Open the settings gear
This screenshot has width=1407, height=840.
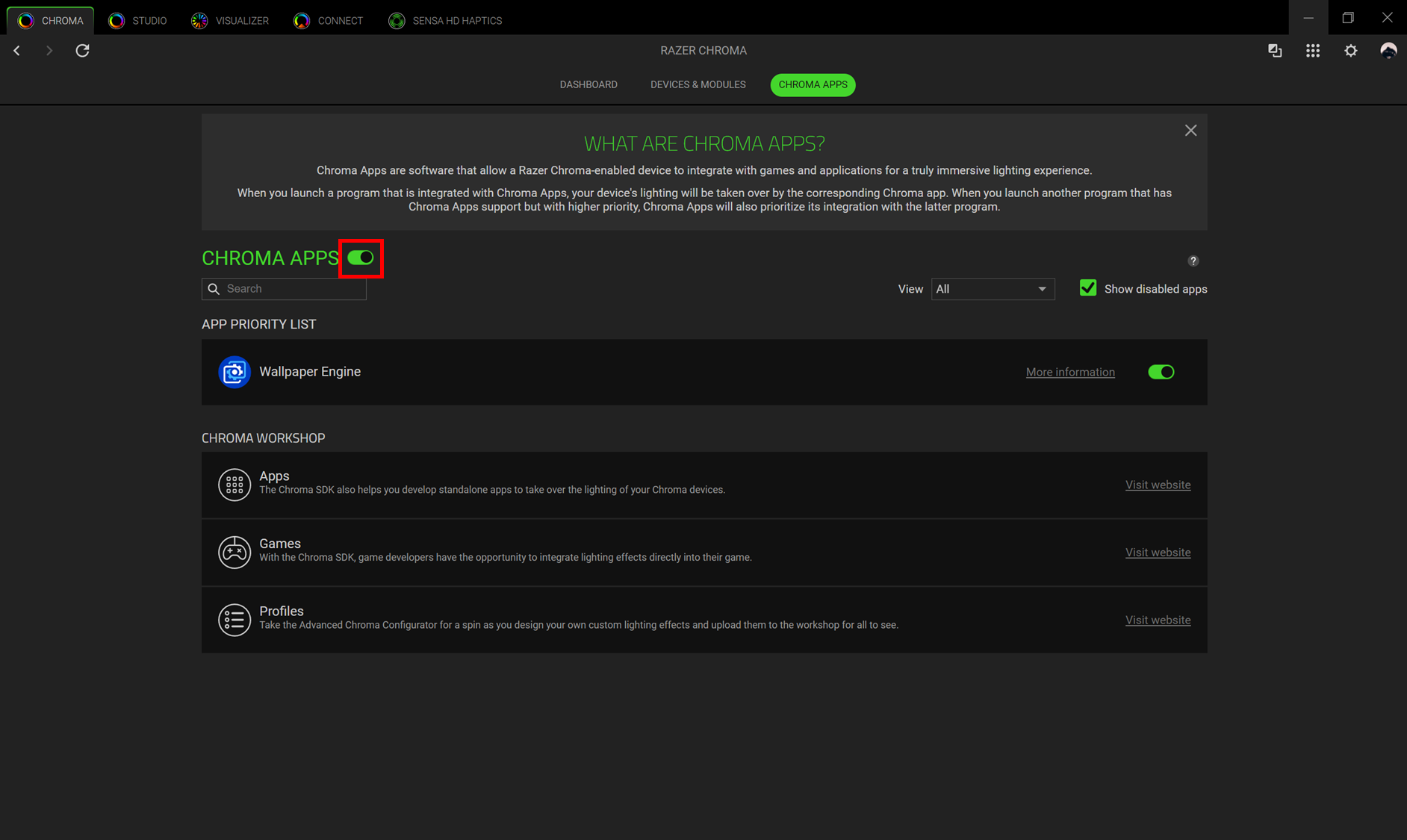click(x=1351, y=50)
